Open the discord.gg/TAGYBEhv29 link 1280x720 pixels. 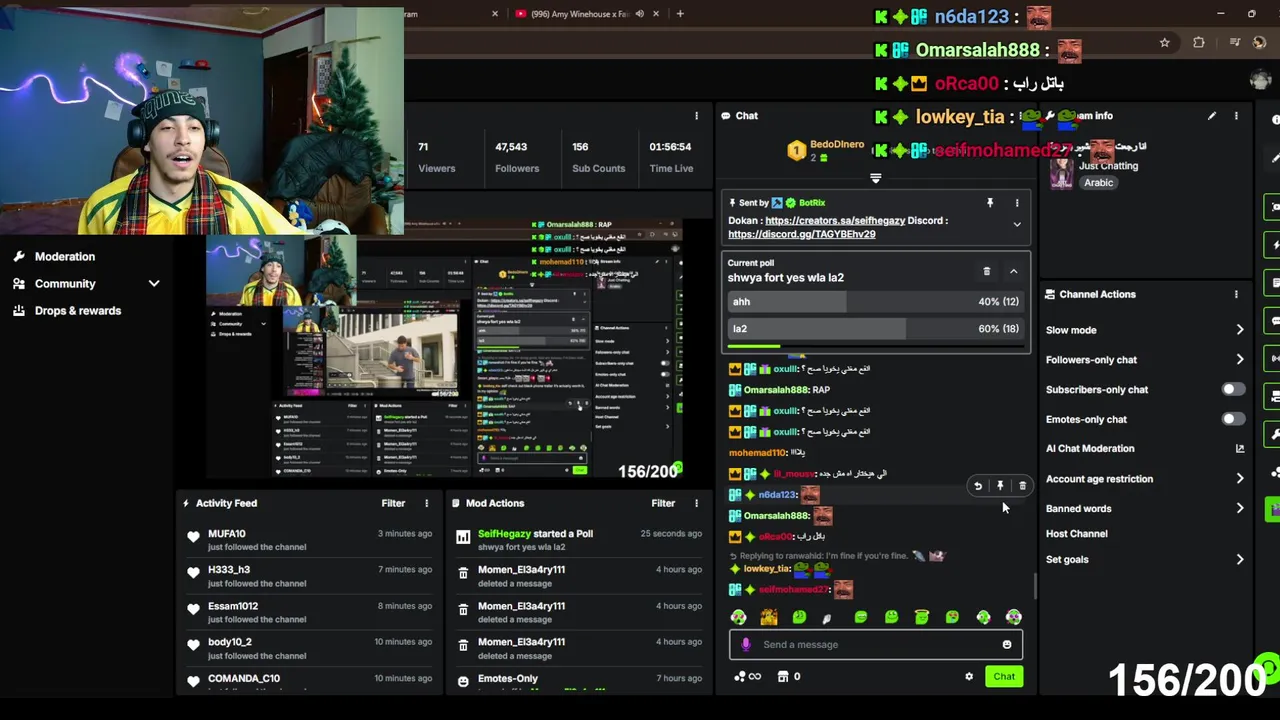pos(801,234)
